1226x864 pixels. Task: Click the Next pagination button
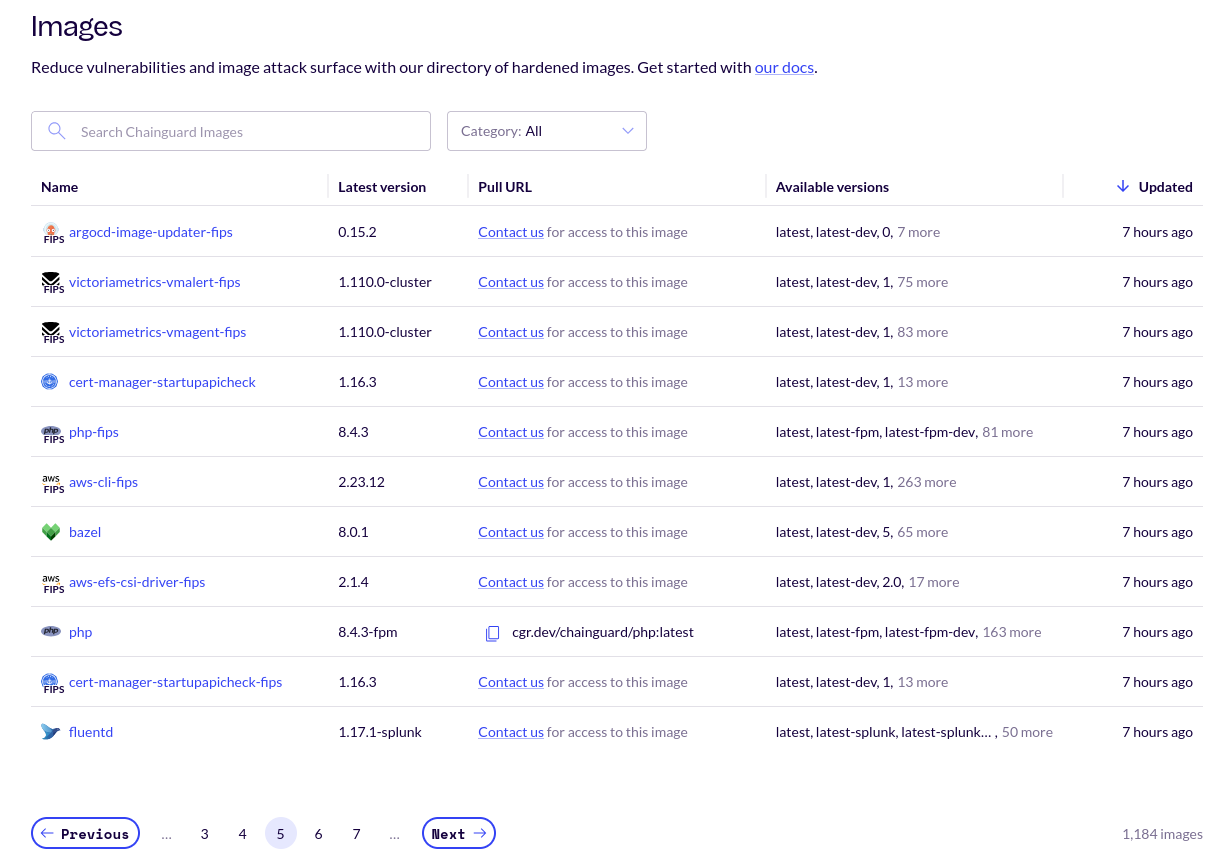(x=458, y=833)
